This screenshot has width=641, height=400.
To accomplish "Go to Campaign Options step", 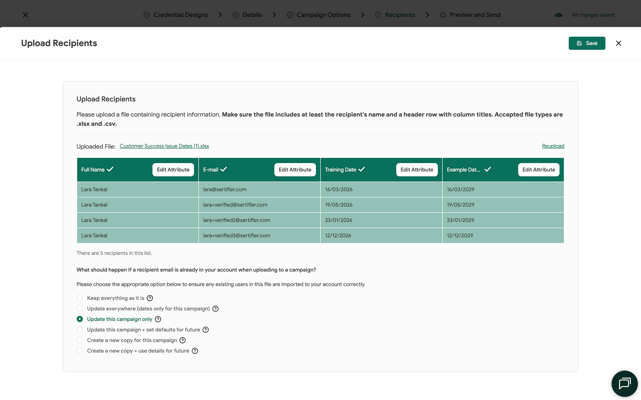I will coord(318,15).
